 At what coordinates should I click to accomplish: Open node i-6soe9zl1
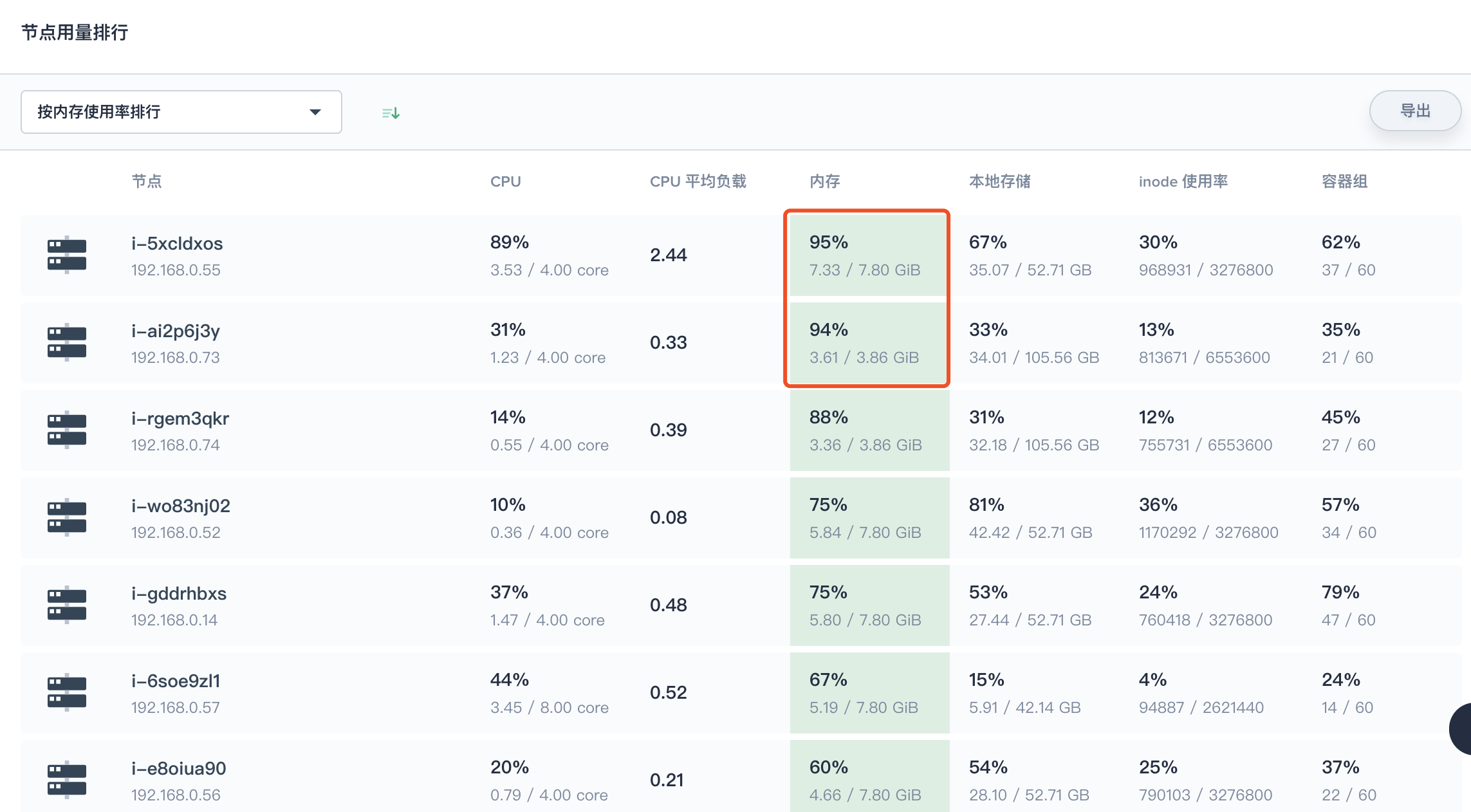pyautogui.click(x=176, y=681)
